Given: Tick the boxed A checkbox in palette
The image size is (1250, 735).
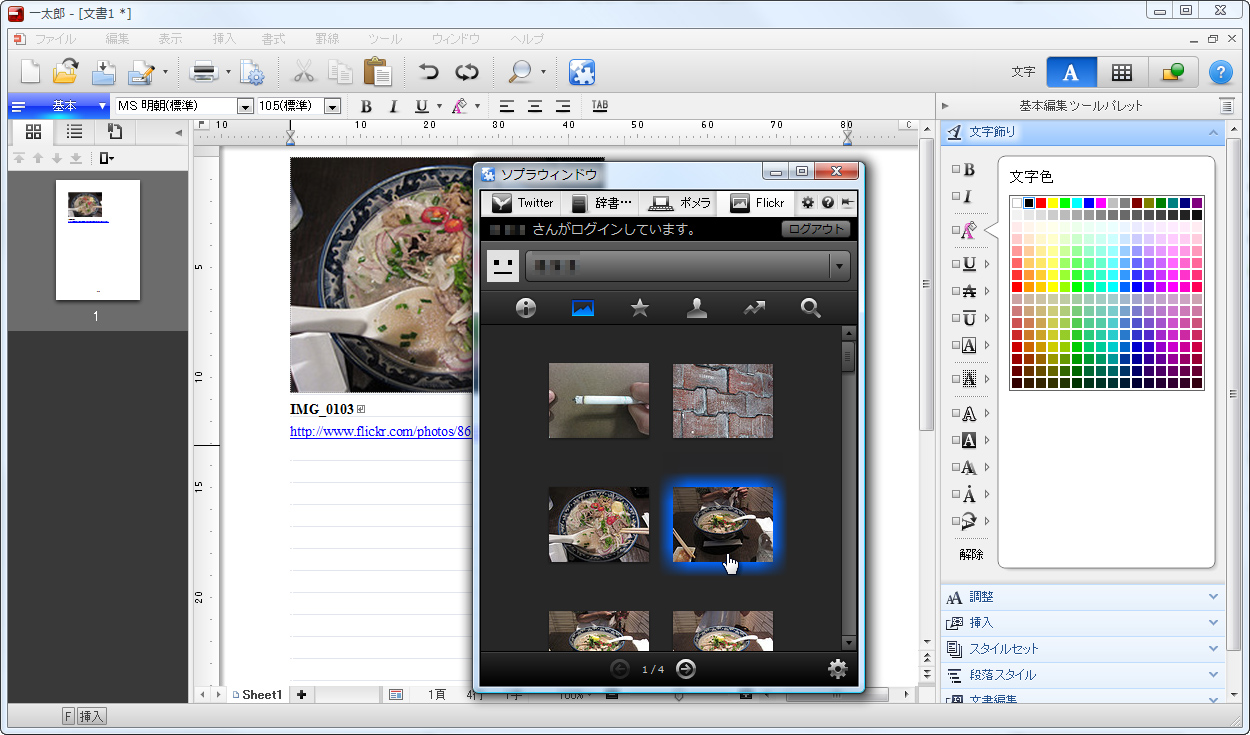Looking at the screenshot, I should pos(956,345).
